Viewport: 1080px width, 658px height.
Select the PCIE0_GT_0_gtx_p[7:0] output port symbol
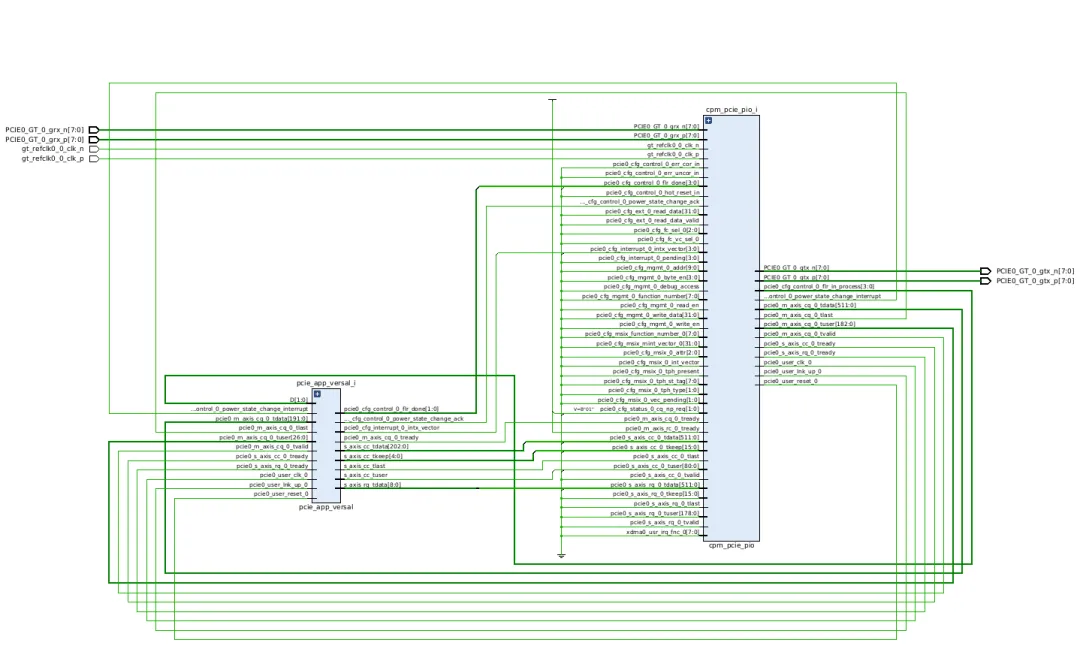[x=986, y=281]
